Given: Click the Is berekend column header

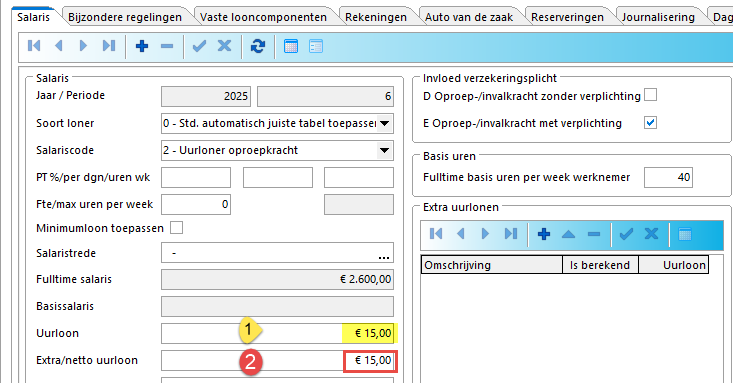Looking at the screenshot, I should pyautogui.click(x=600, y=265).
